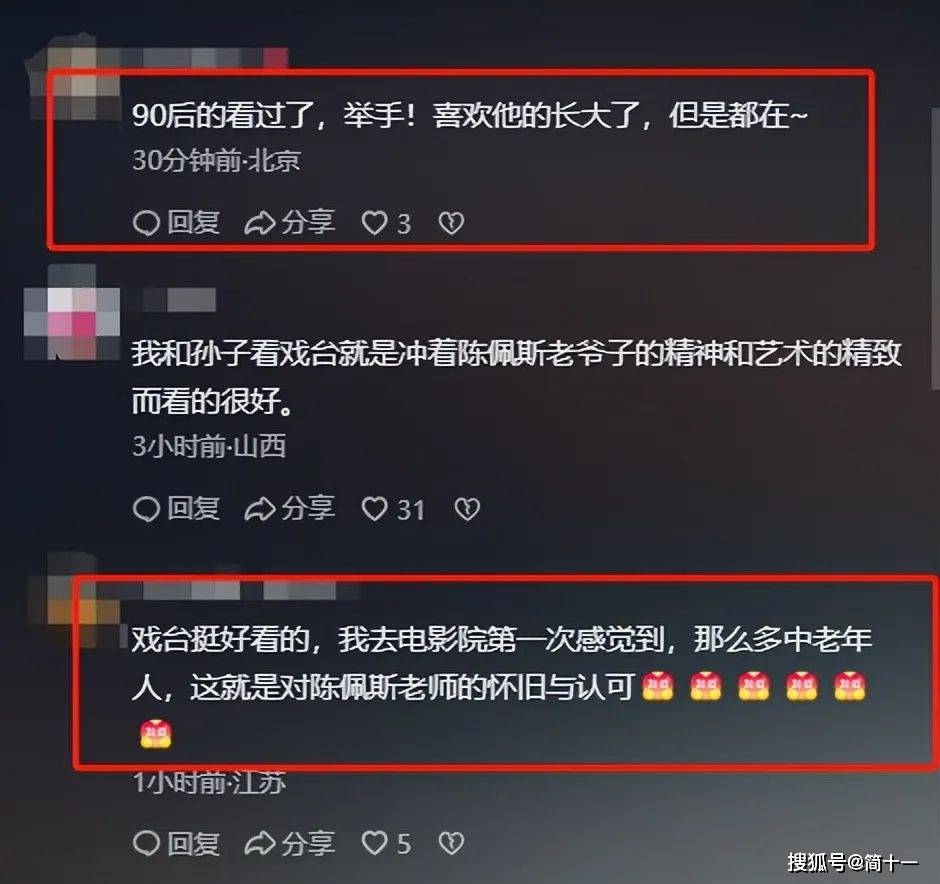The image size is (940, 884).
Task: Dislike the comment posted 30分钟前
Action: 451,224
